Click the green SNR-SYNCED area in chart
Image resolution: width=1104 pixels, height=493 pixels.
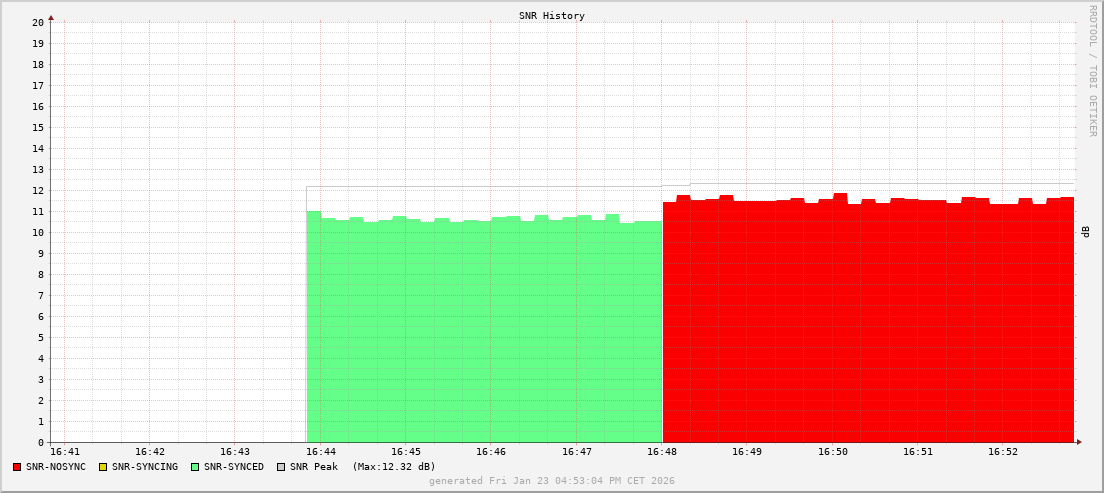(x=485, y=330)
